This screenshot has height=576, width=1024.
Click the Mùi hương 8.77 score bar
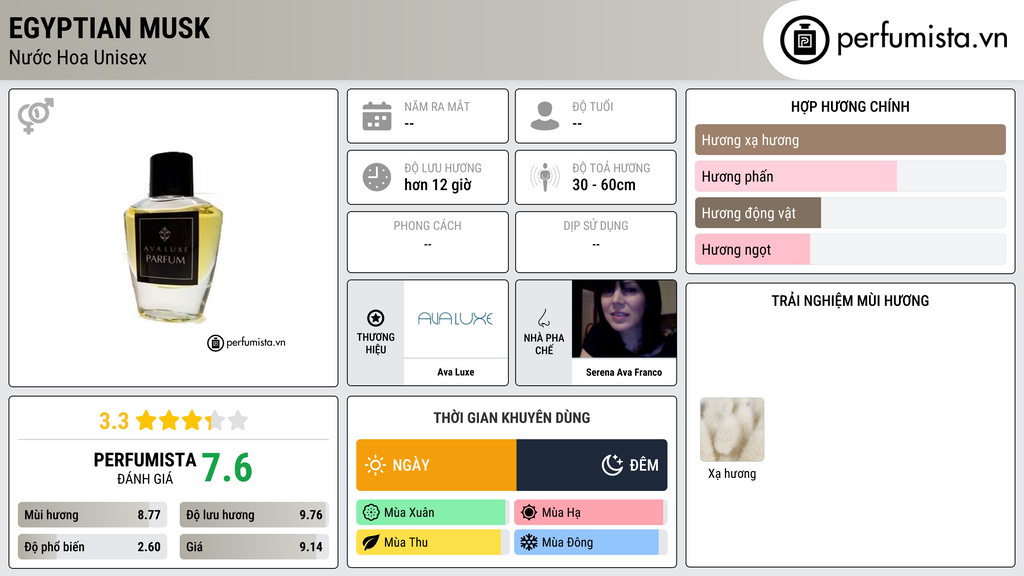click(x=92, y=515)
